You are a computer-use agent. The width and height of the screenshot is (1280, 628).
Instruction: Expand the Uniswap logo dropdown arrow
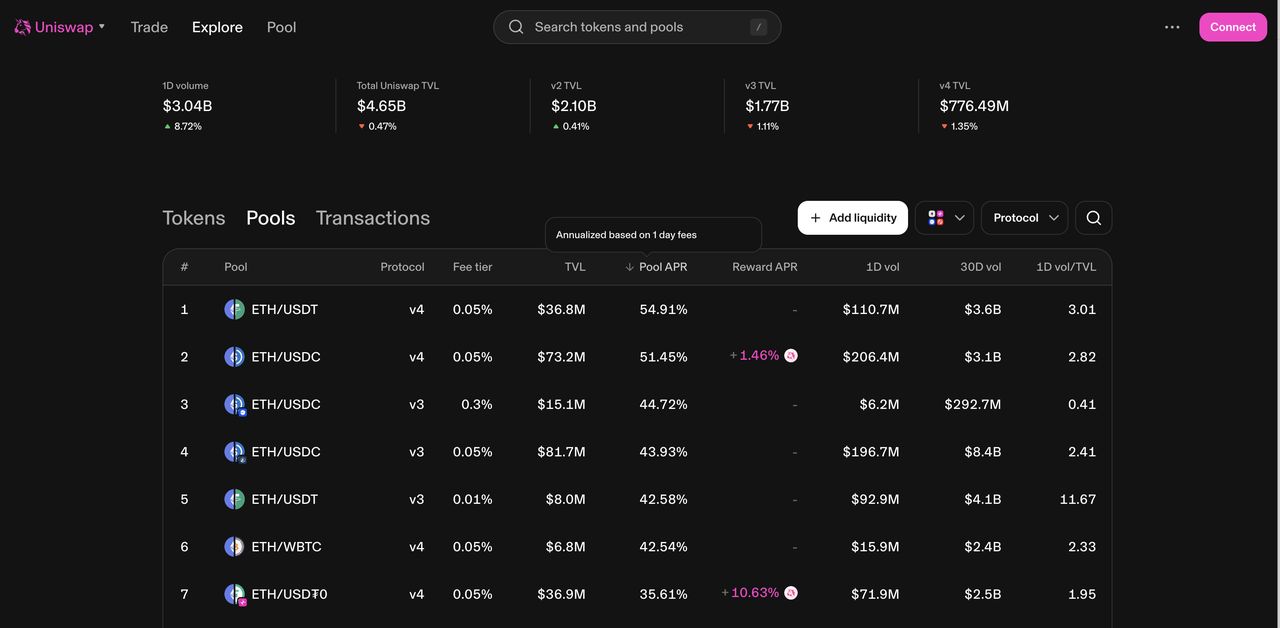(x=102, y=27)
